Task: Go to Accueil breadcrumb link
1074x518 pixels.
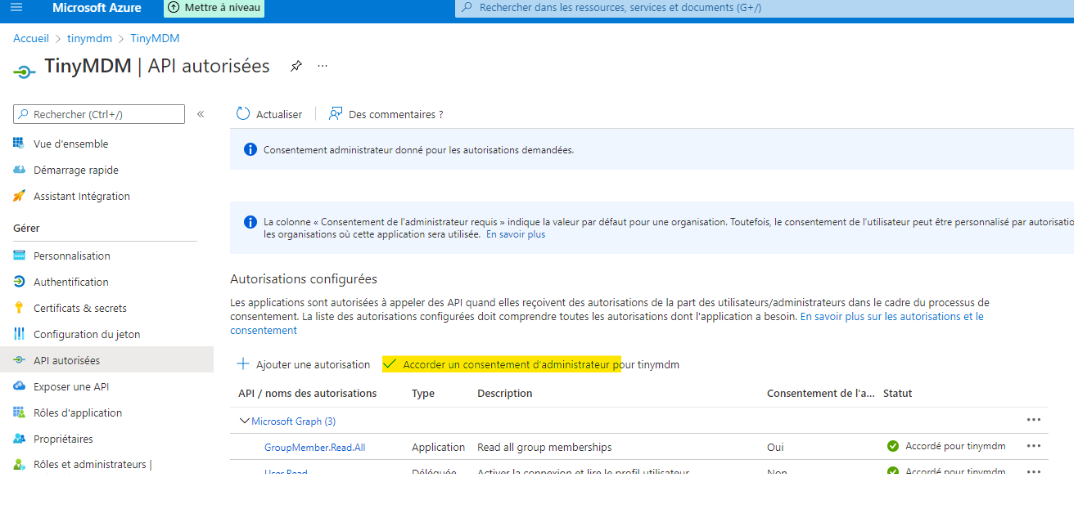Action: point(31,38)
